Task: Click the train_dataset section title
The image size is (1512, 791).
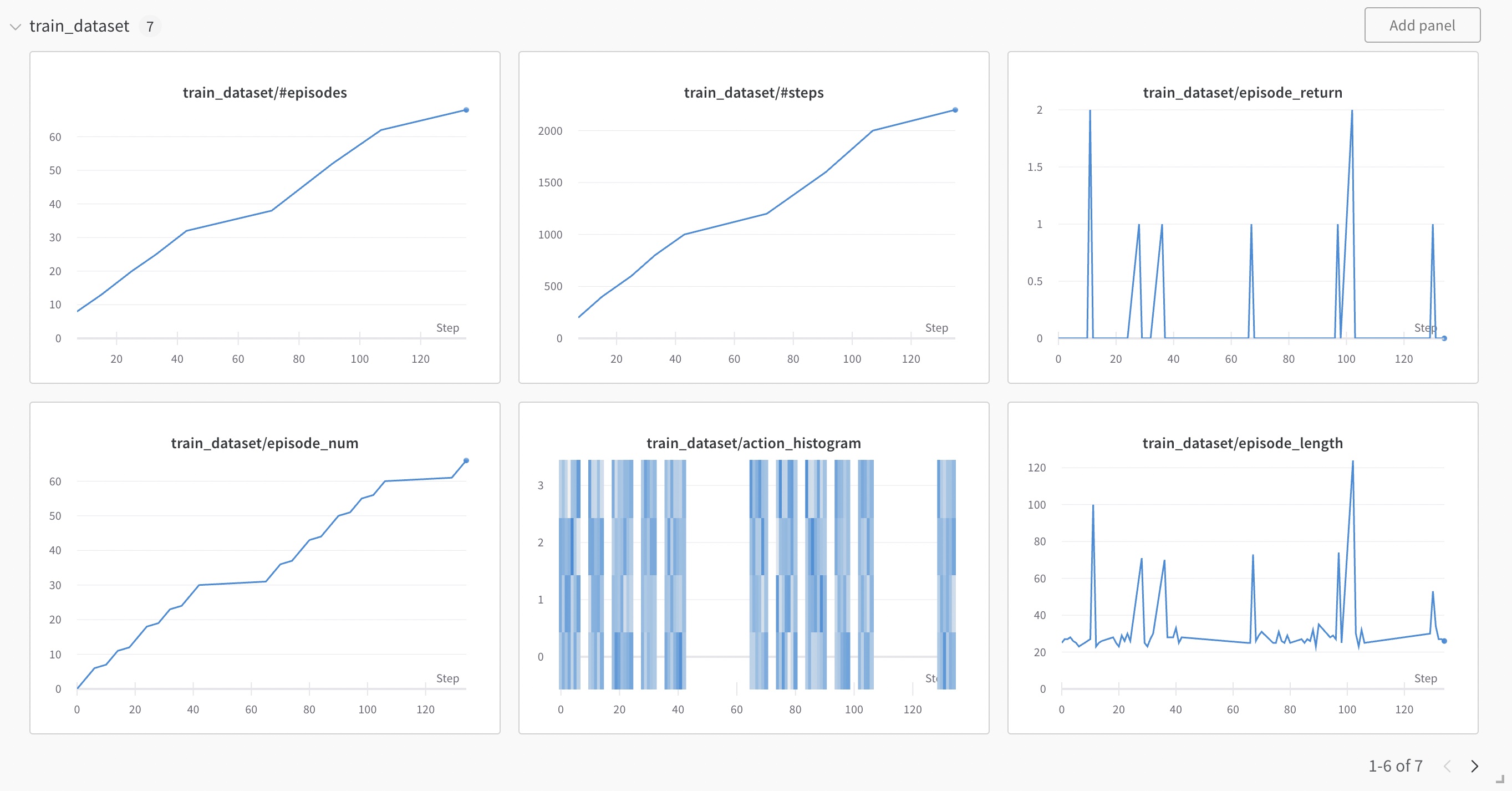Action: (79, 26)
